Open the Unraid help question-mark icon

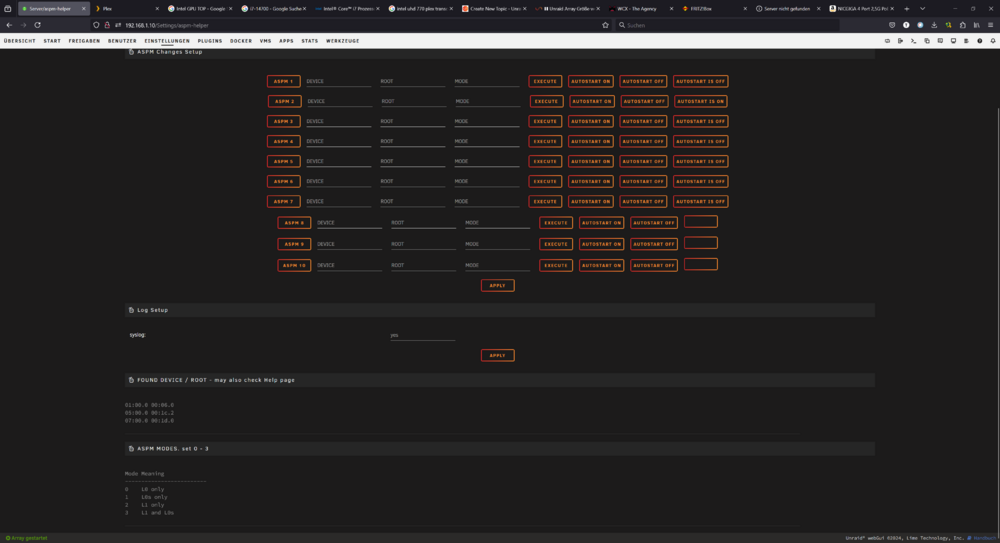pyautogui.click(x=980, y=41)
